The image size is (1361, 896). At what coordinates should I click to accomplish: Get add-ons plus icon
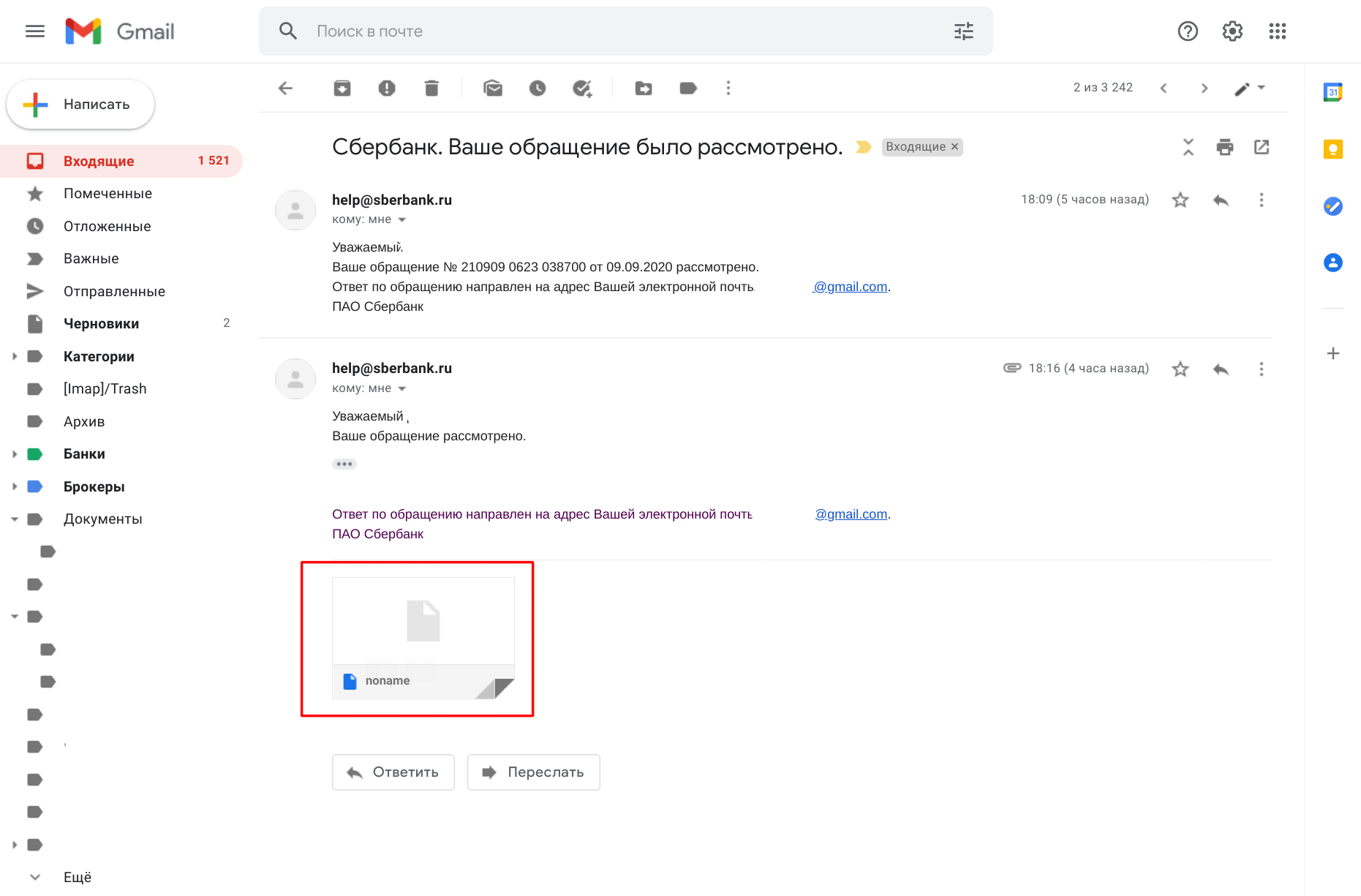(x=1332, y=354)
